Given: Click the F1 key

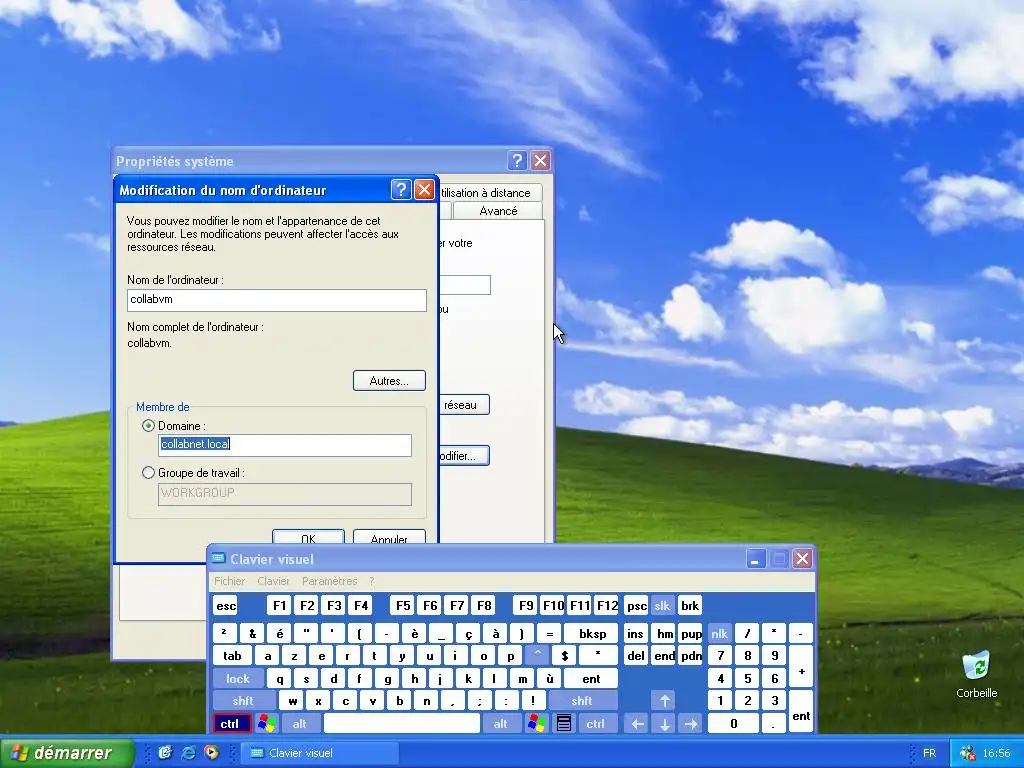Looking at the screenshot, I should tap(279, 606).
